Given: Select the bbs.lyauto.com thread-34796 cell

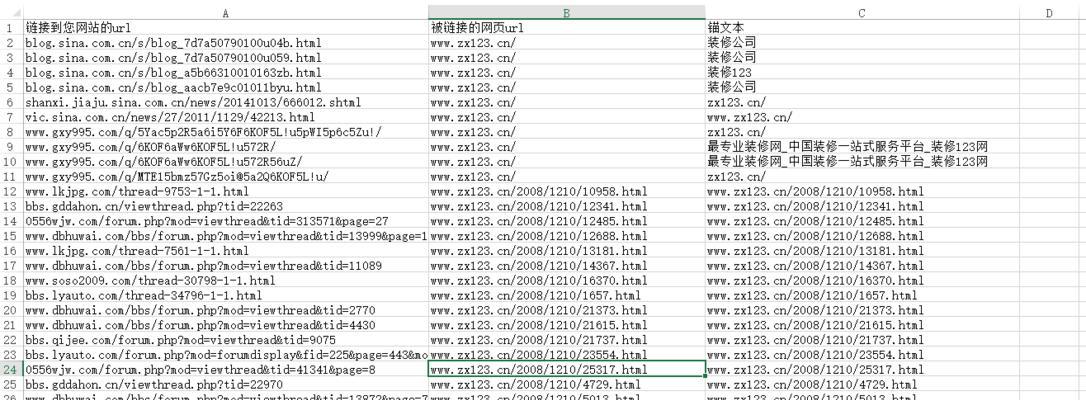Looking at the screenshot, I should point(135,296).
